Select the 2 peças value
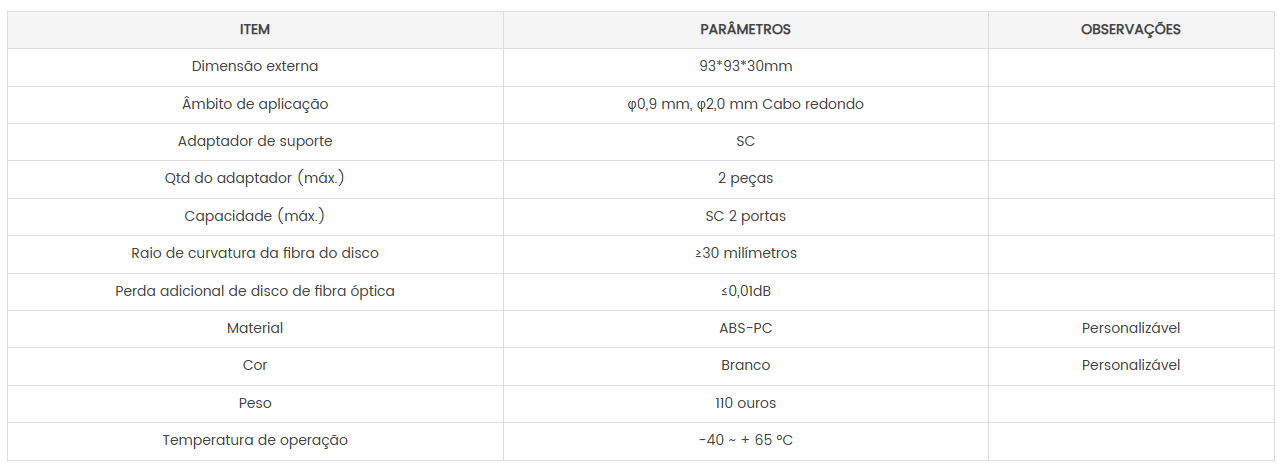This screenshot has height=468, width=1281. (x=745, y=178)
